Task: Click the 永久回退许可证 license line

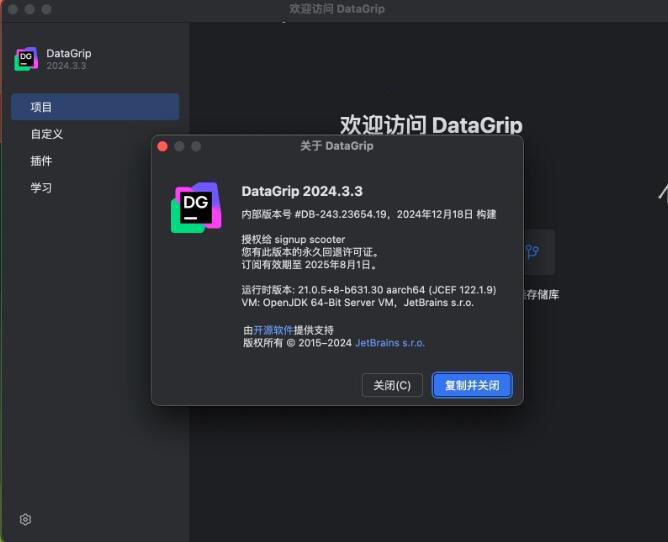Action: pyautogui.click(x=310, y=252)
